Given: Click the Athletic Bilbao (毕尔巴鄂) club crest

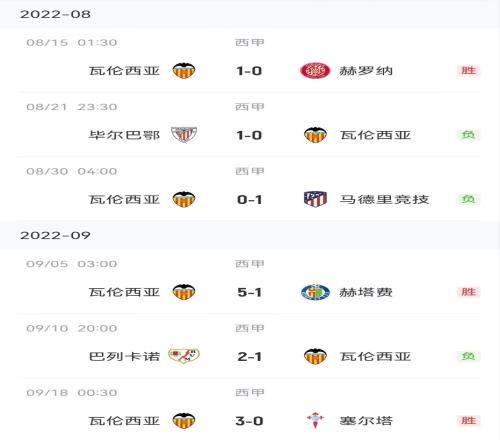Looking at the screenshot, I should pyautogui.click(x=184, y=135).
